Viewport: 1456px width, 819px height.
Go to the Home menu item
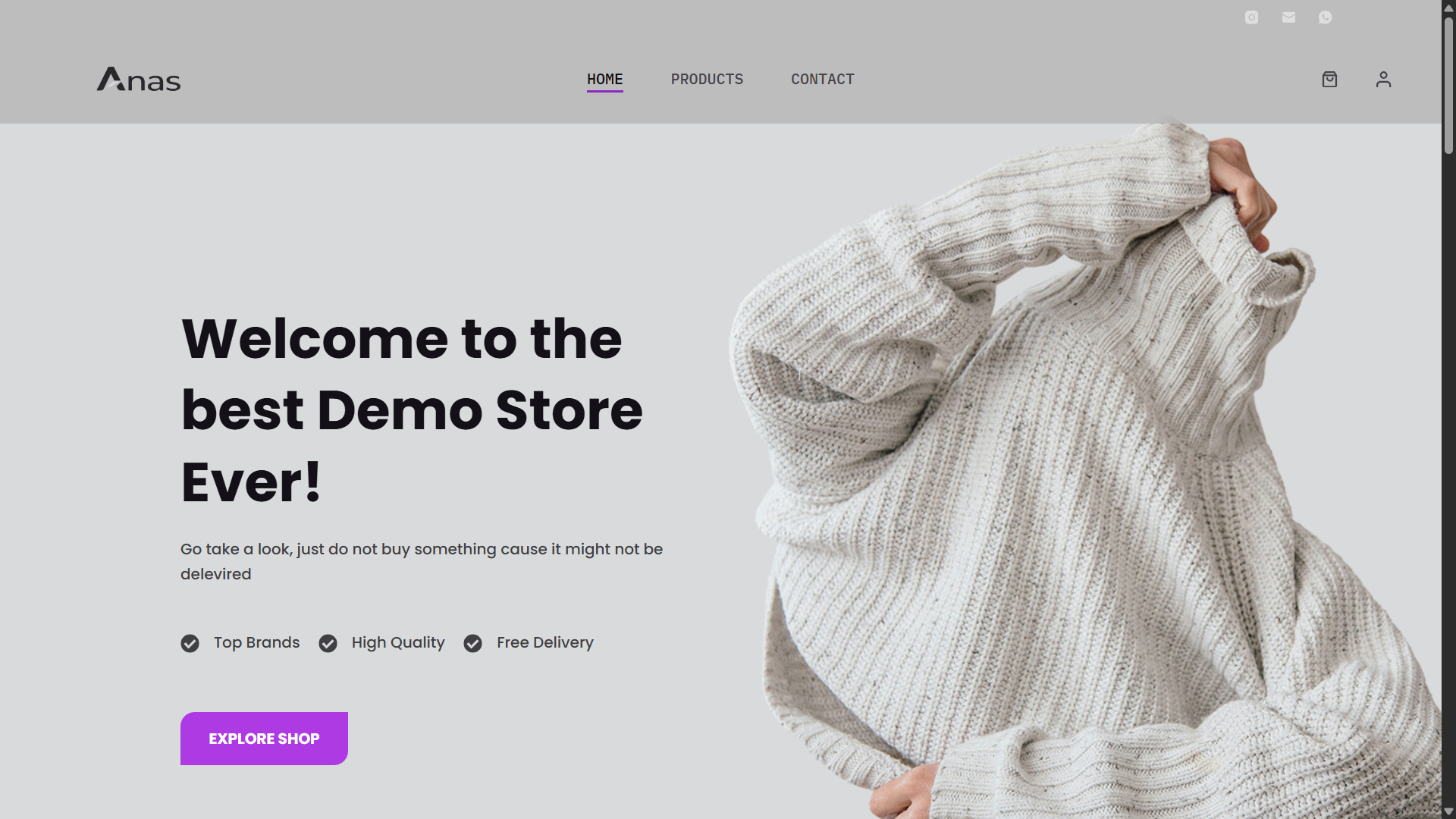604,80
